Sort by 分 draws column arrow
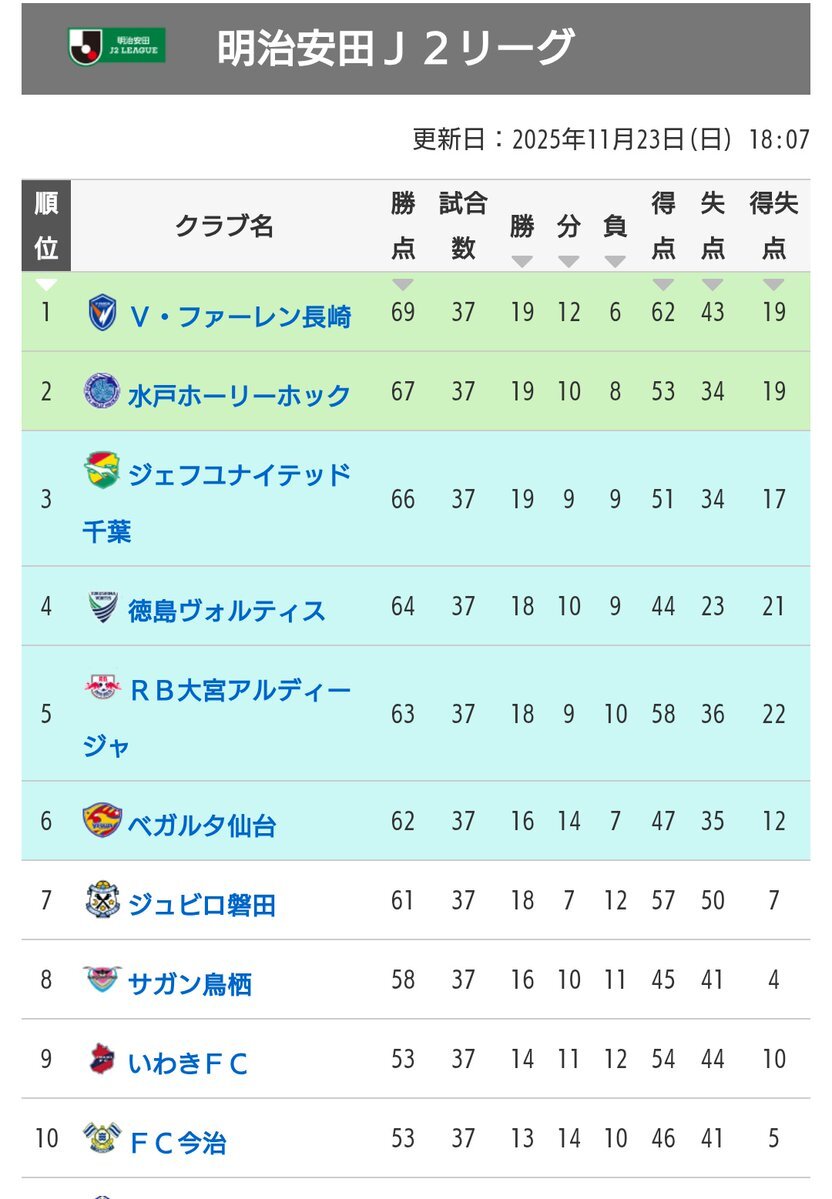 point(569,262)
